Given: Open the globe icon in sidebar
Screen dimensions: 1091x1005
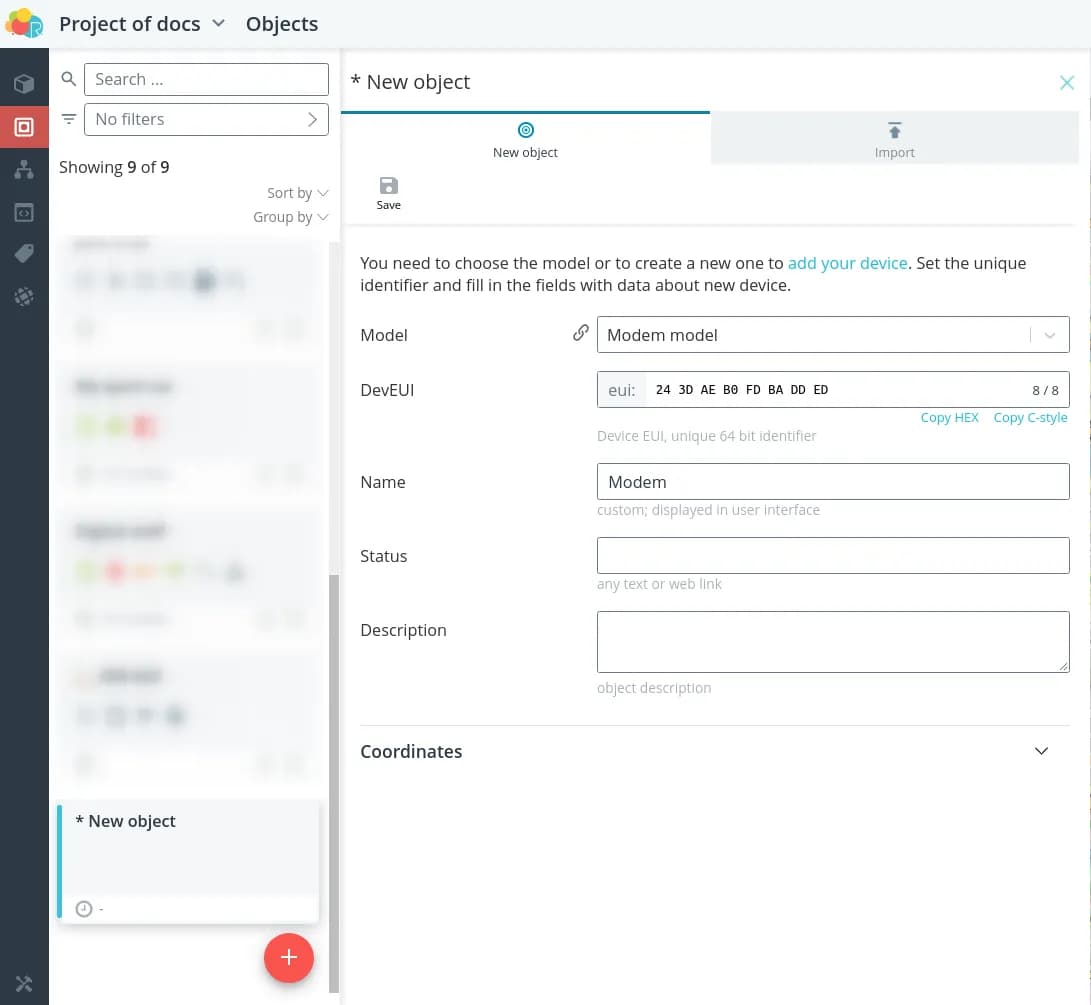Looking at the screenshot, I should point(24,297).
